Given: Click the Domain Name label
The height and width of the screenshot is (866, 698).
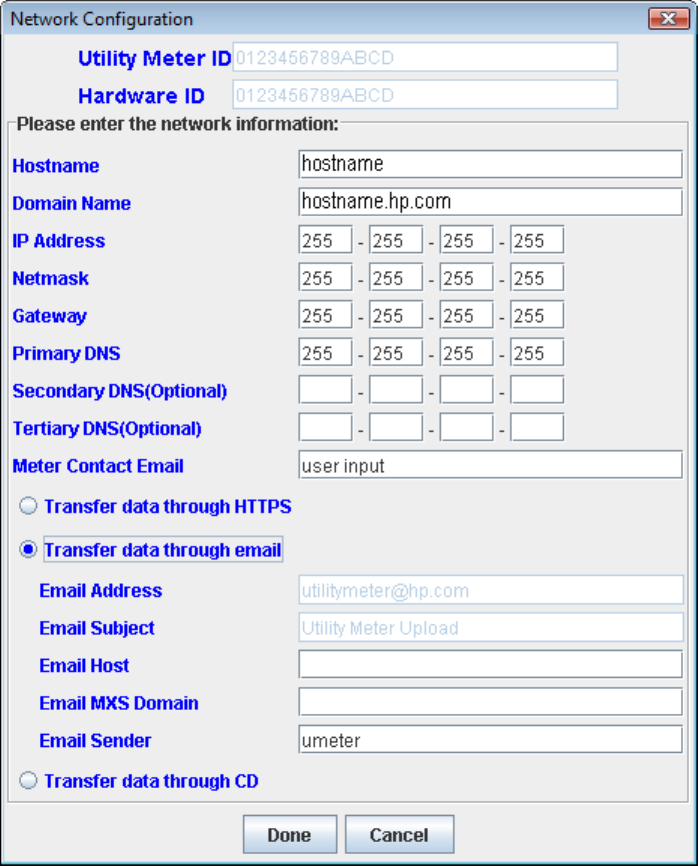Looking at the screenshot, I should pos(72,203).
